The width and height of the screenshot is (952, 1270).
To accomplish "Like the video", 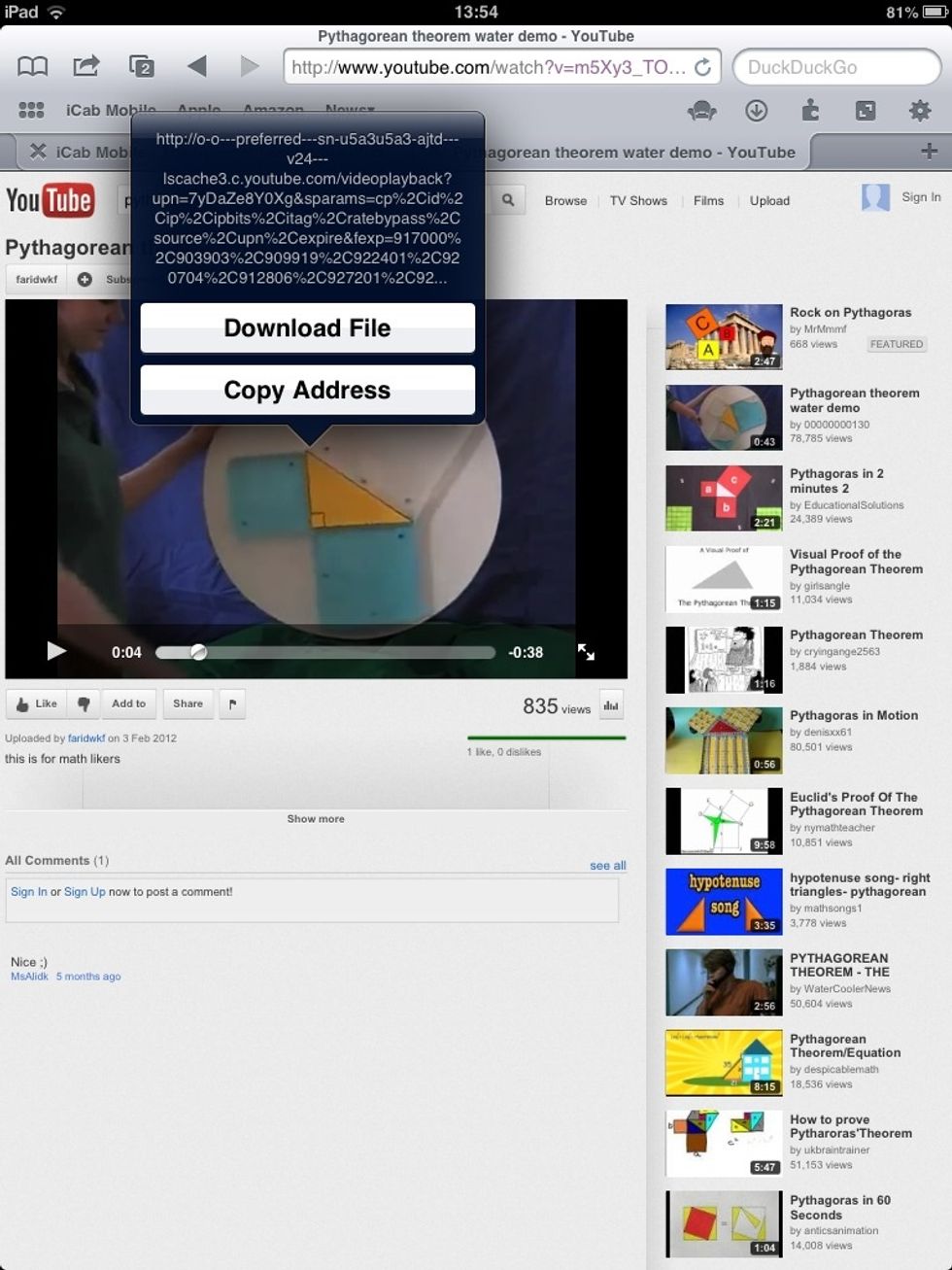I will (x=37, y=704).
